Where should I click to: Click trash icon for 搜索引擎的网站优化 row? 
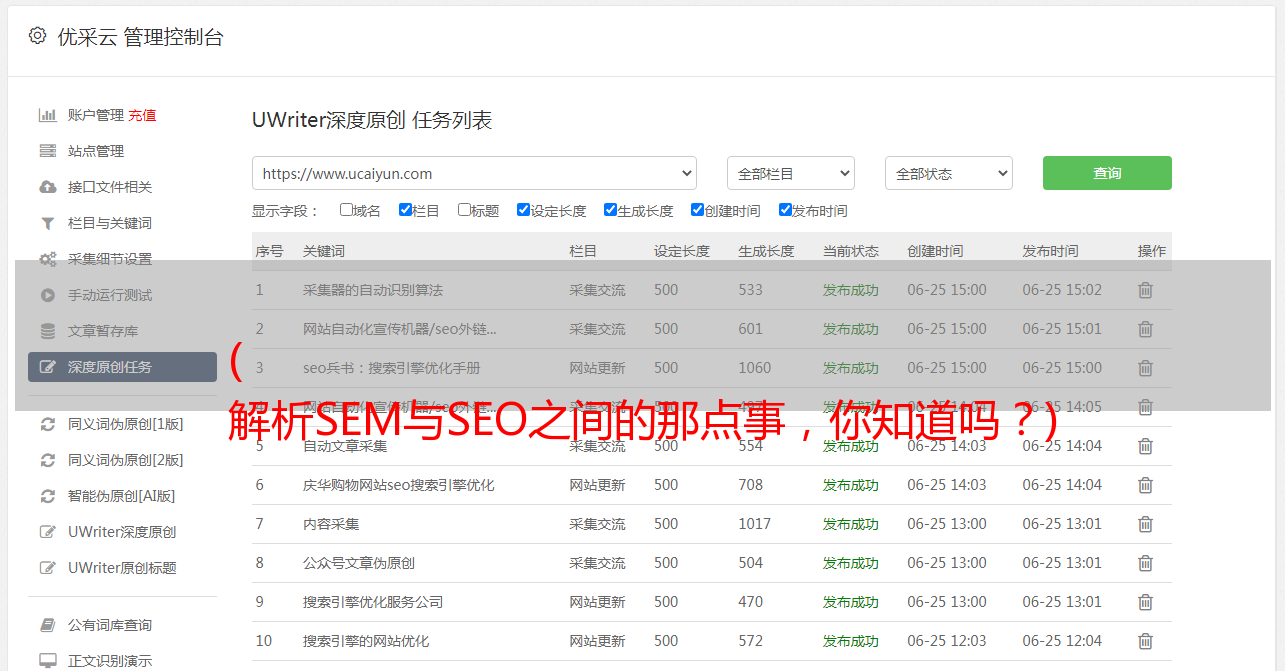[1145, 641]
